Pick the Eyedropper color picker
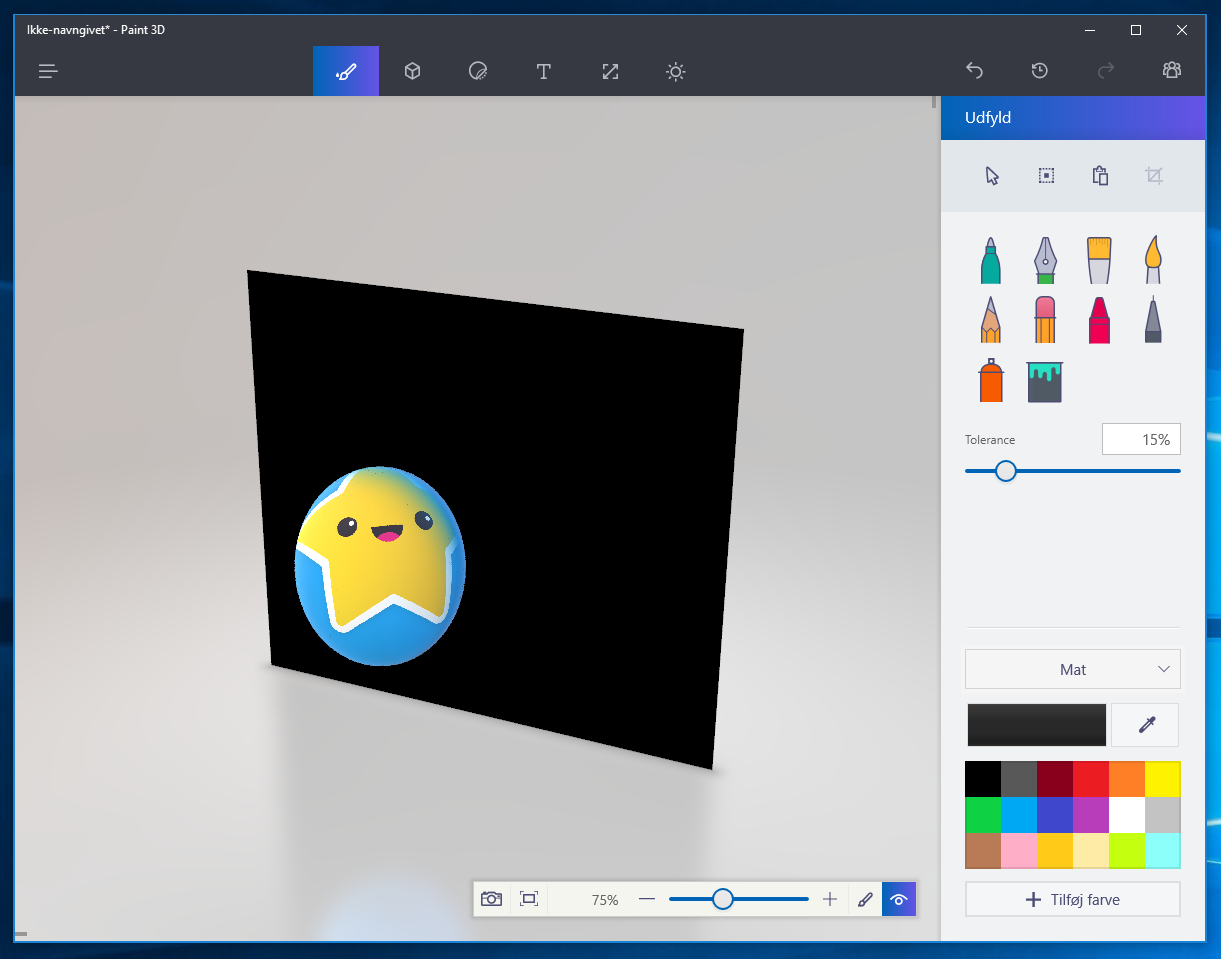 click(x=1145, y=725)
